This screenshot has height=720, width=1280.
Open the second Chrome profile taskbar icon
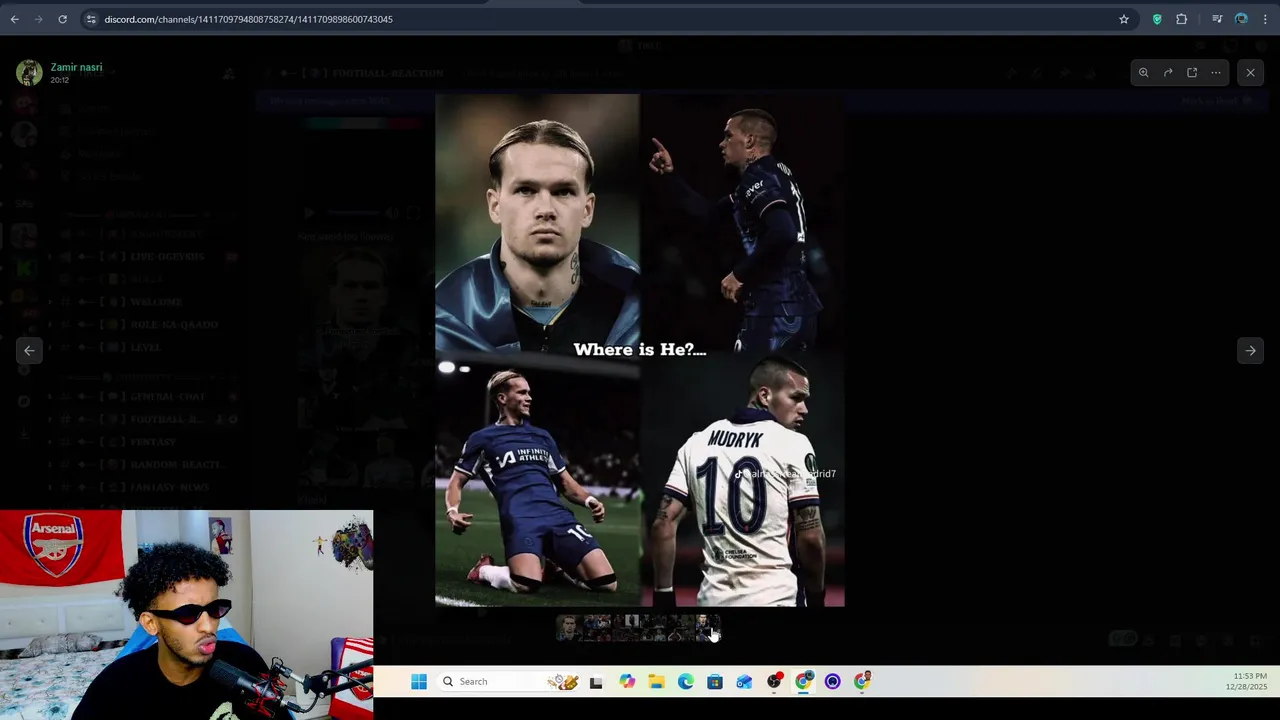862,681
